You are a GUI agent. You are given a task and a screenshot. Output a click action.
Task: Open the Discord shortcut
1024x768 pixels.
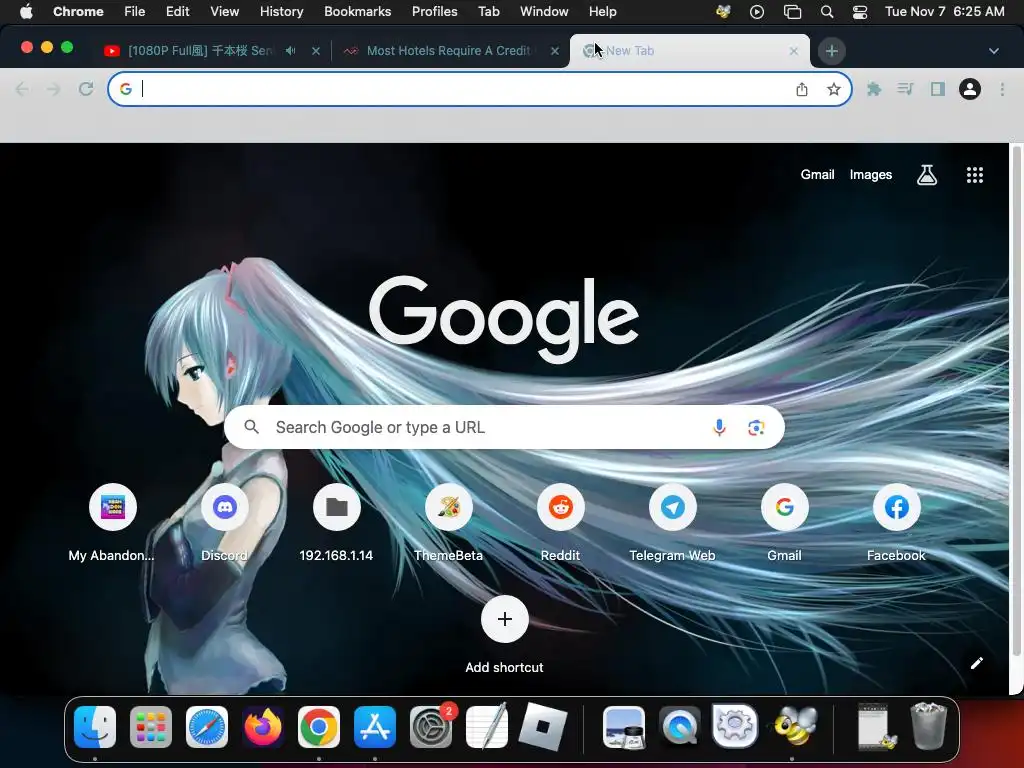click(x=225, y=522)
